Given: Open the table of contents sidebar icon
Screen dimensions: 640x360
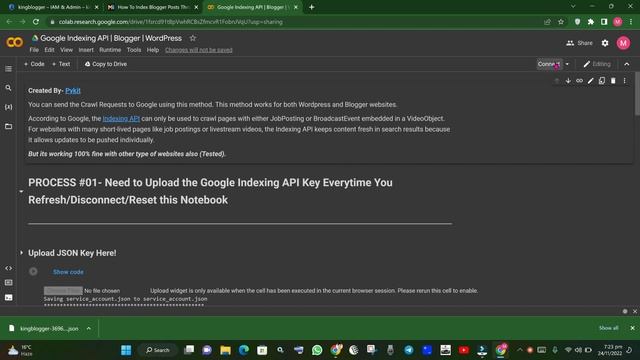Looking at the screenshot, I should click(x=8, y=69).
